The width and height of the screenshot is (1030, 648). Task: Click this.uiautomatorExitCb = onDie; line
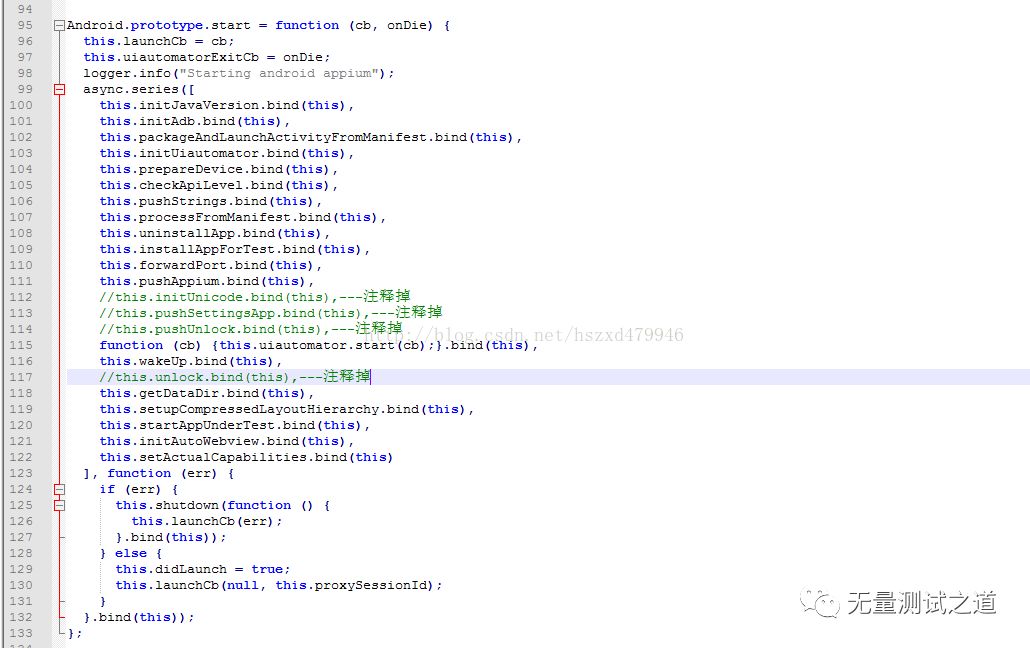coord(206,57)
